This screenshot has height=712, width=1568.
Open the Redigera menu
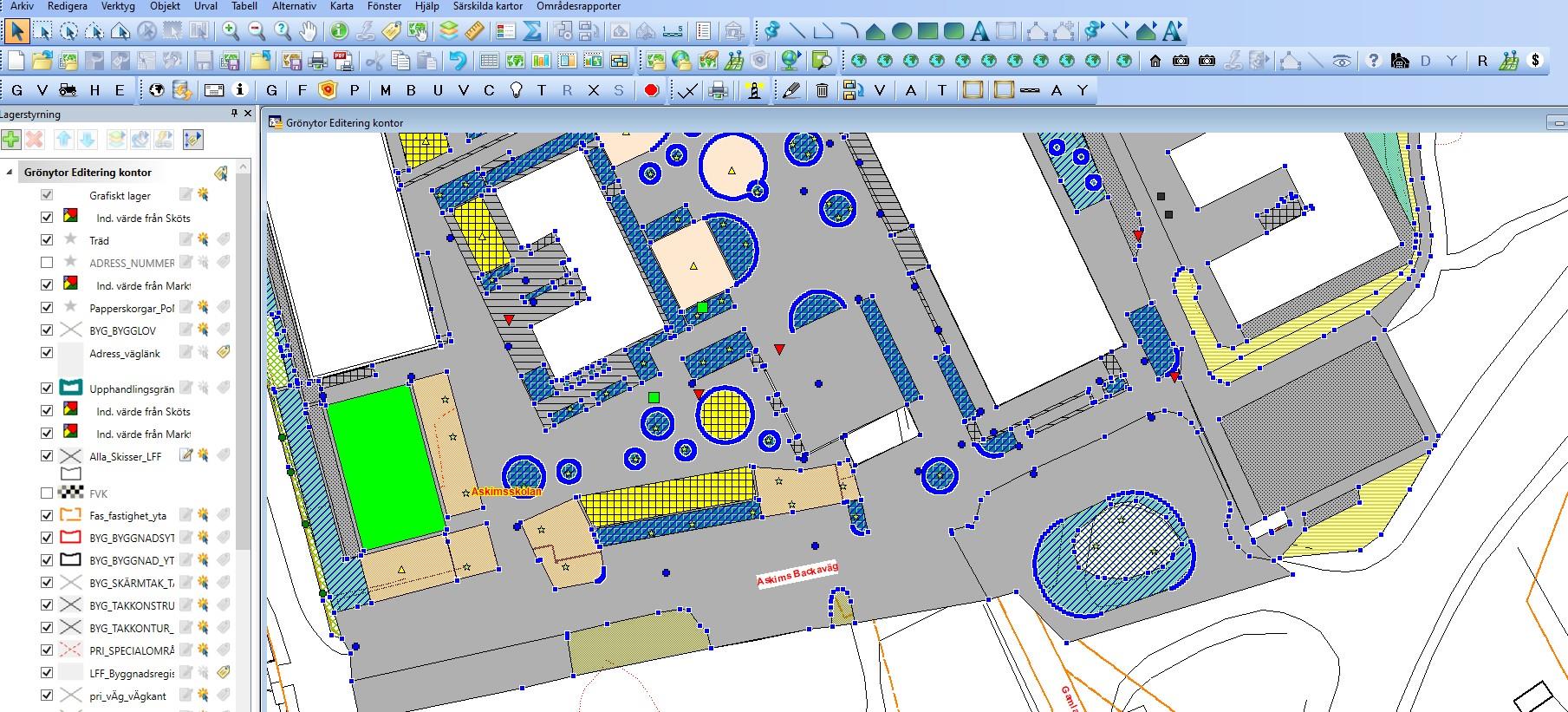pyautogui.click(x=68, y=6)
